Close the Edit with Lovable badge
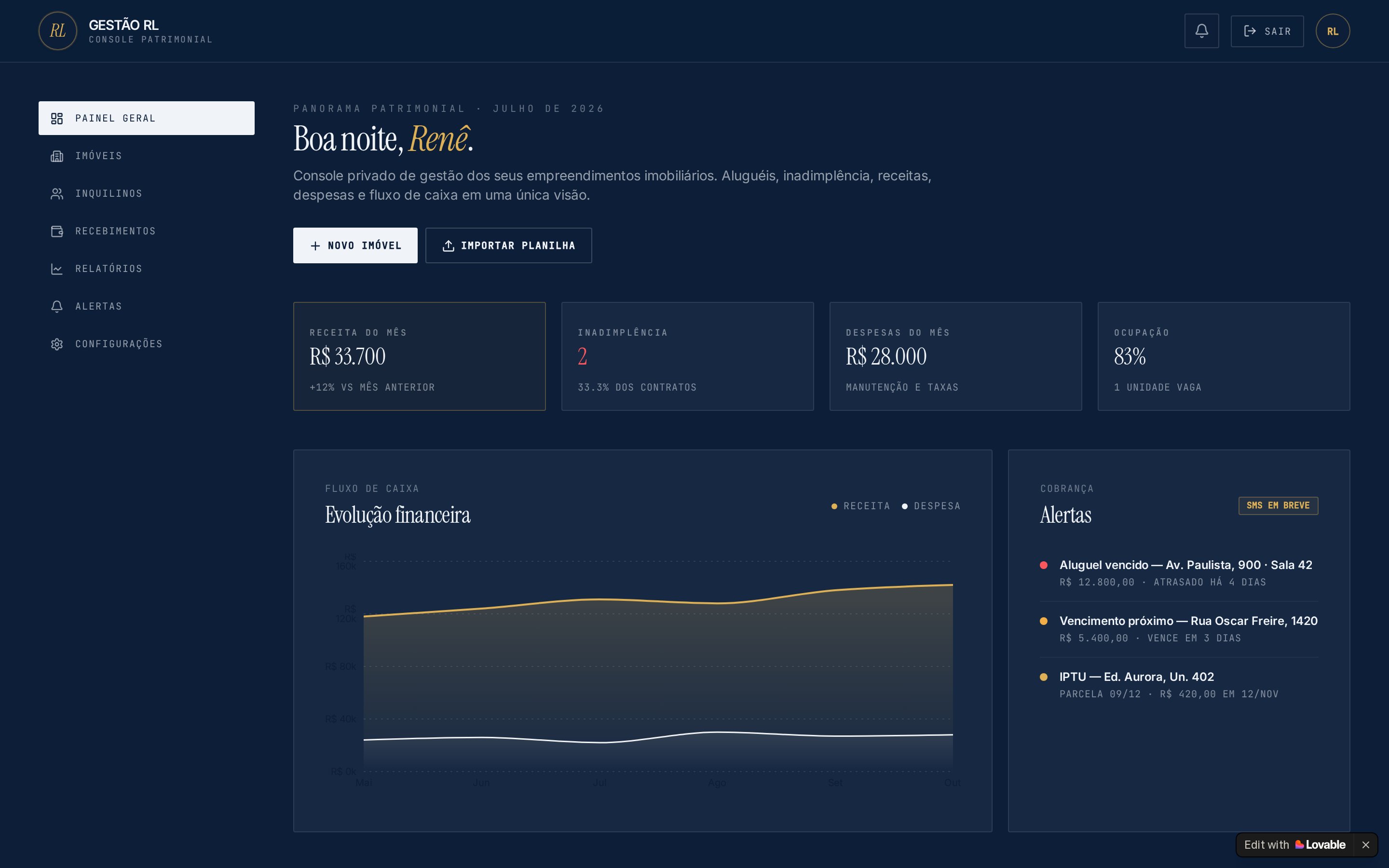The height and width of the screenshot is (868, 1389). point(1365,844)
